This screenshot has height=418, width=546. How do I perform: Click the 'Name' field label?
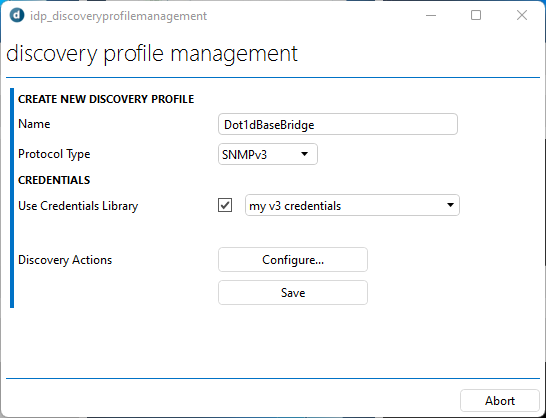[x=34, y=124]
